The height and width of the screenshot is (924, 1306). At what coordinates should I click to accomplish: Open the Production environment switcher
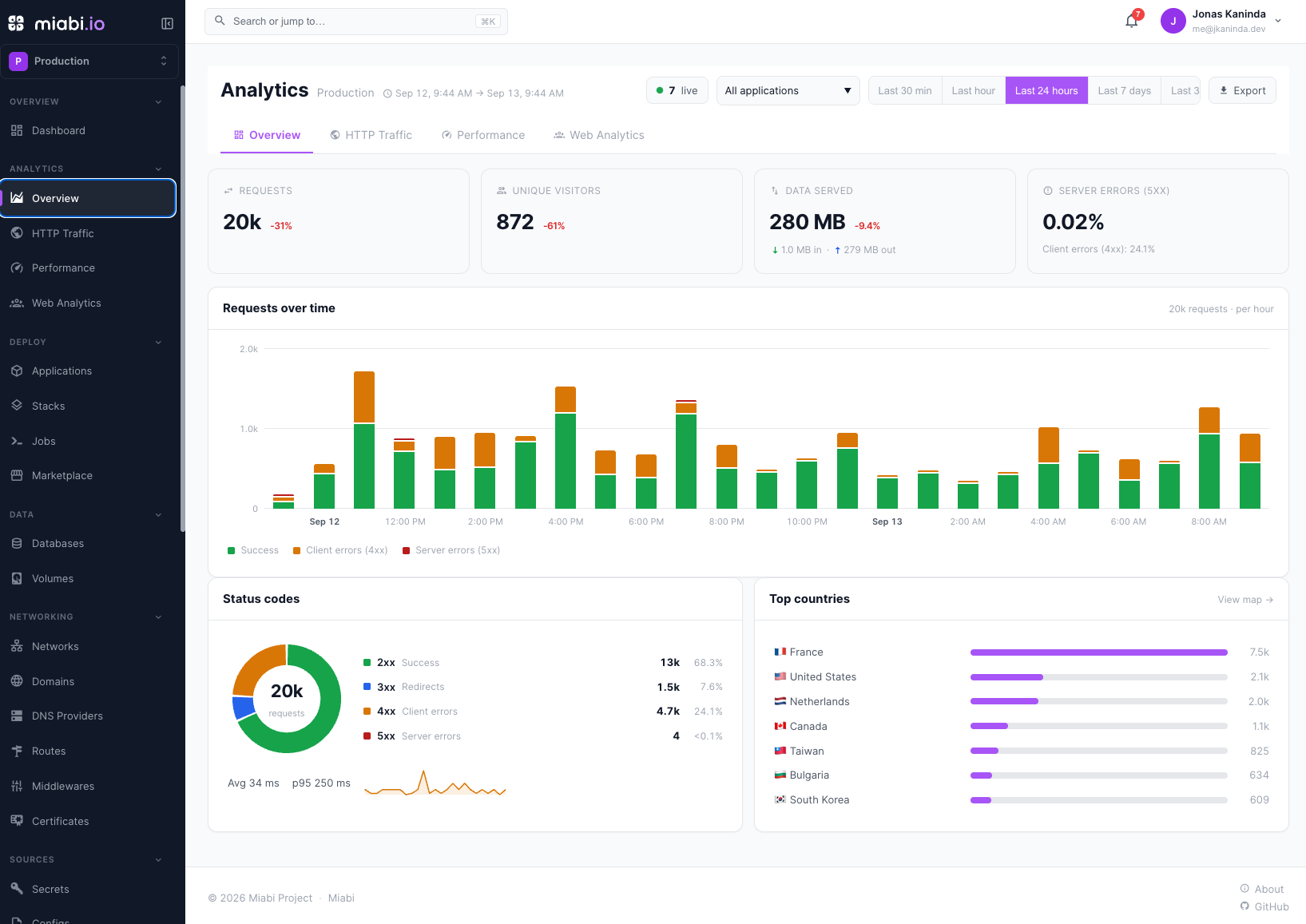pyautogui.click(x=89, y=61)
